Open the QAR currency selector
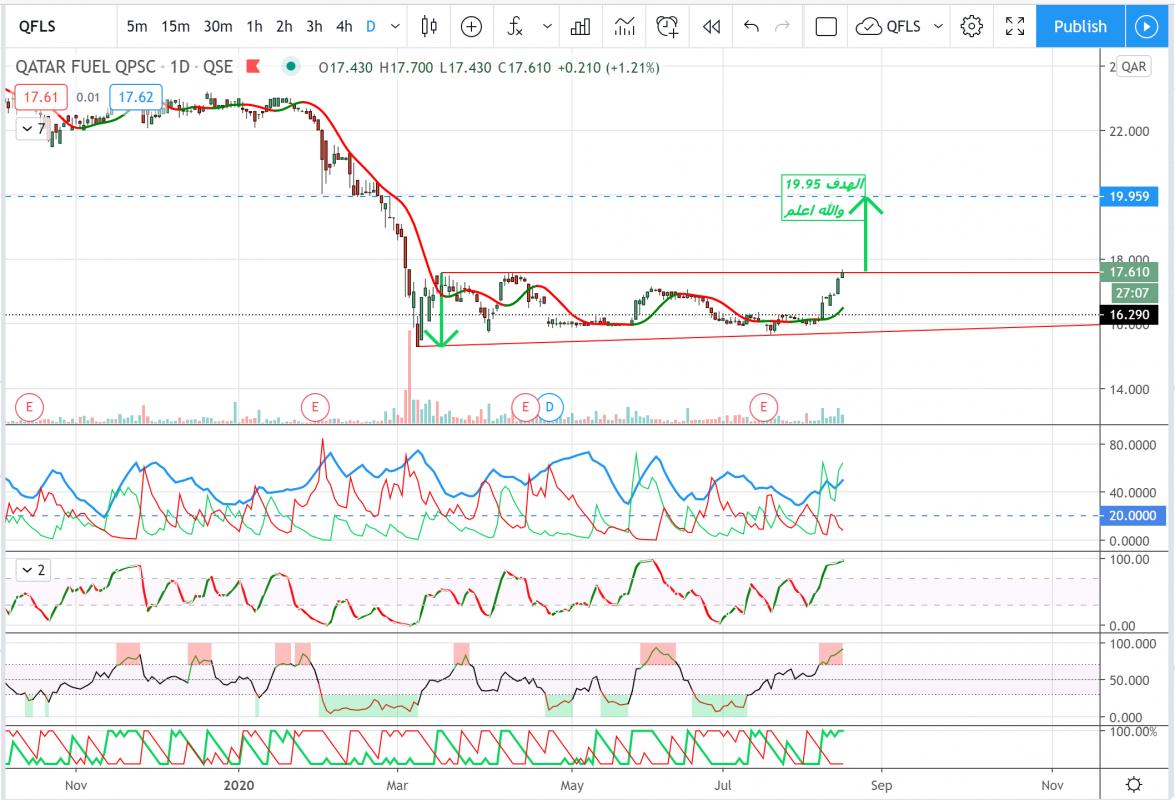The image size is (1175, 800). 1133,67
